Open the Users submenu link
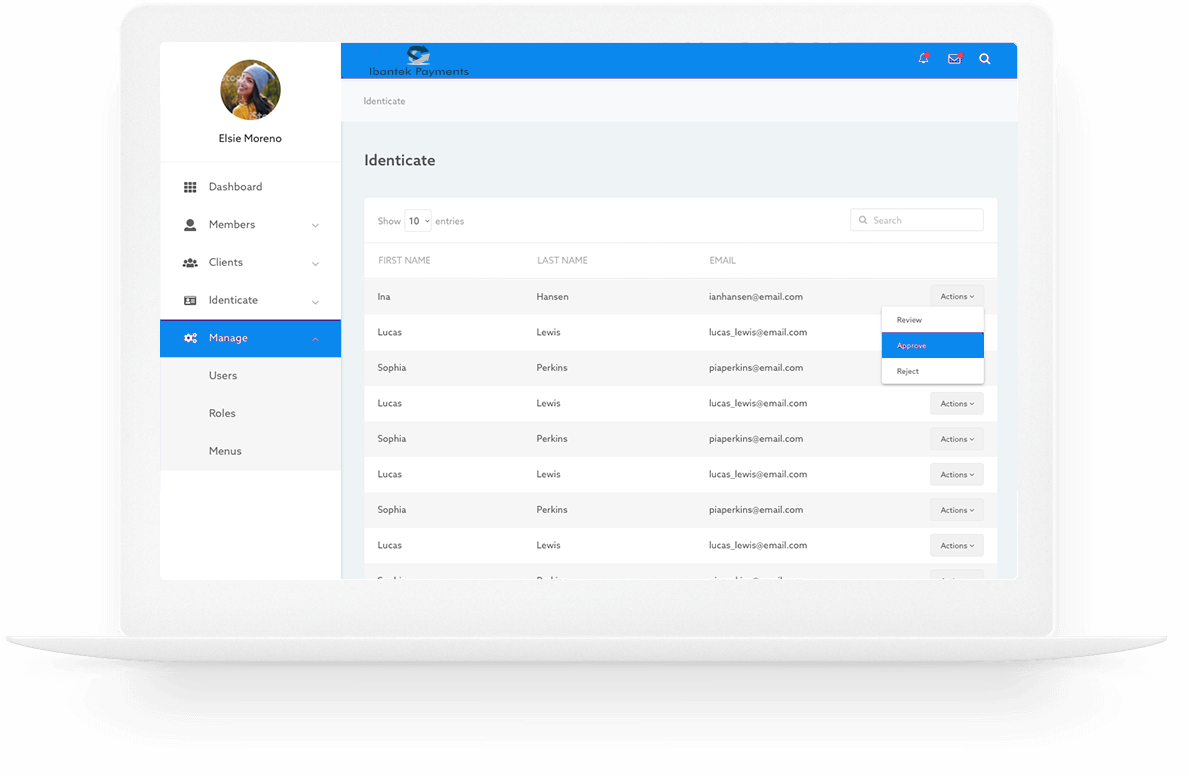The height and width of the screenshot is (776, 1189). click(223, 376)
